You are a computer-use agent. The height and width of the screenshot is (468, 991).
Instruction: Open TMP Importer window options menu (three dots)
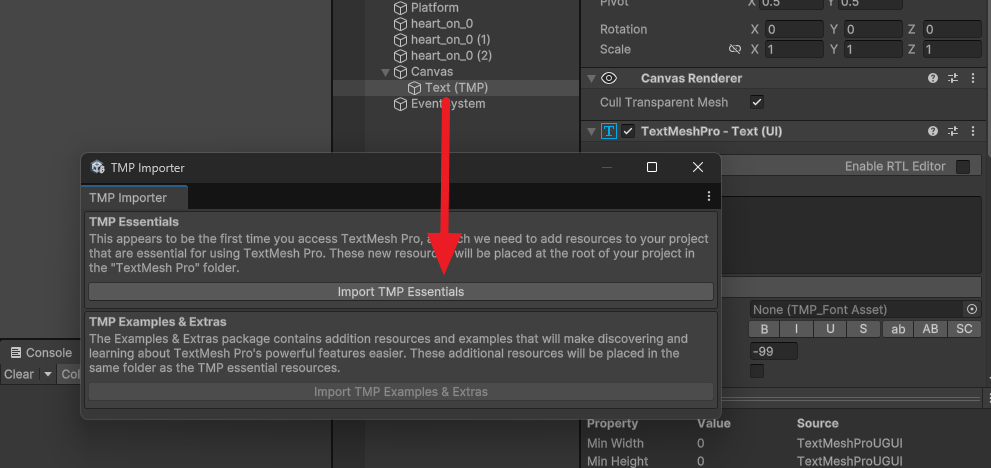point(708,197)
